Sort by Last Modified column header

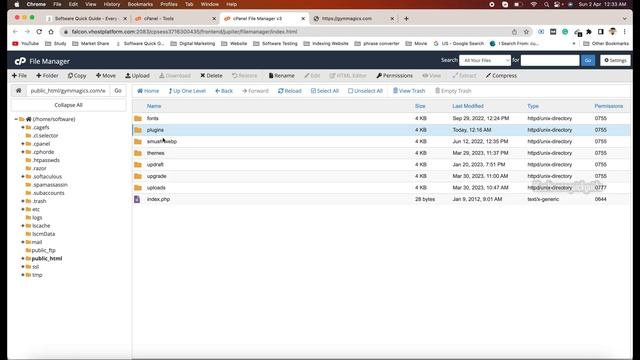(468, 106)
